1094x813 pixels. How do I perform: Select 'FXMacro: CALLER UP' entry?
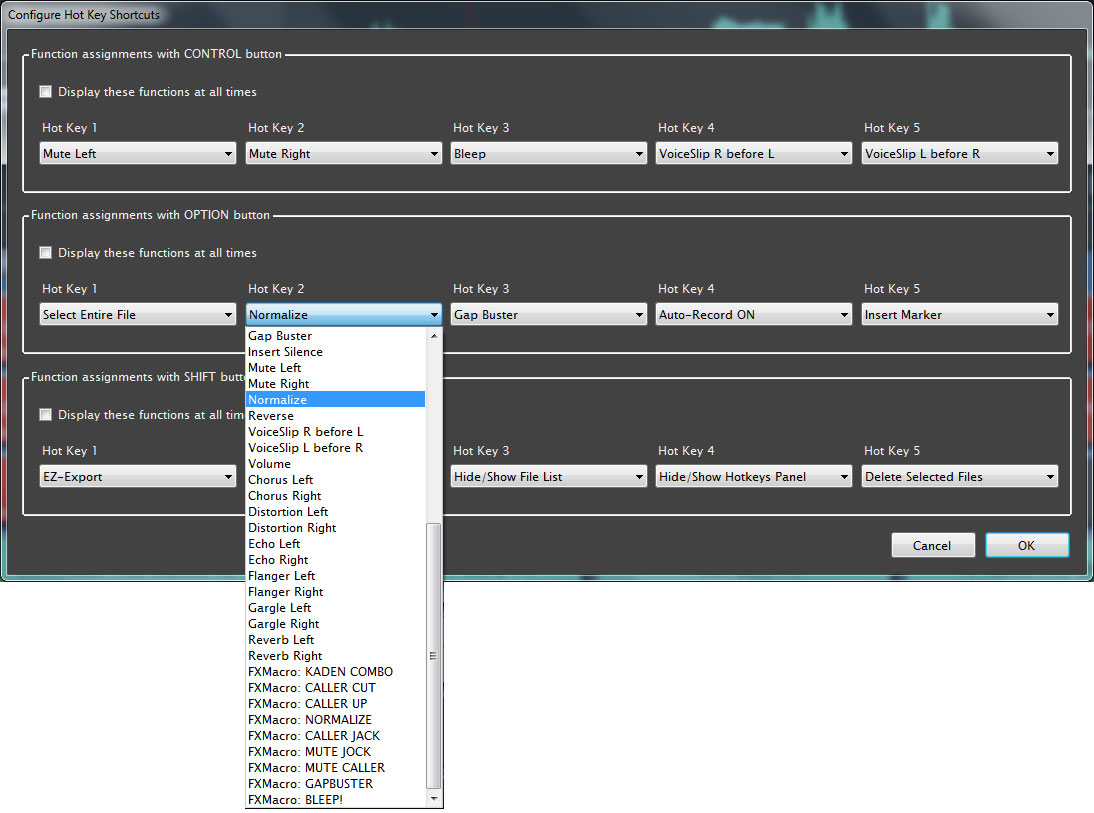(x=336, y=704)
